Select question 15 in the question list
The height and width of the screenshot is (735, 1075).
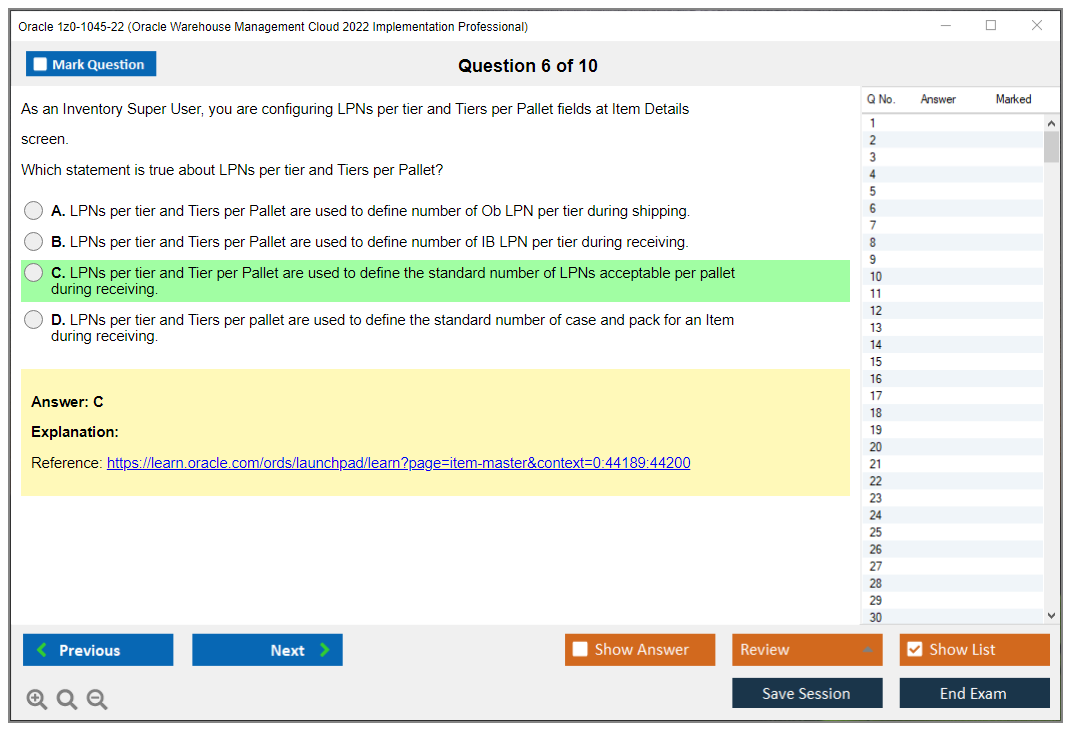(950, 361)
